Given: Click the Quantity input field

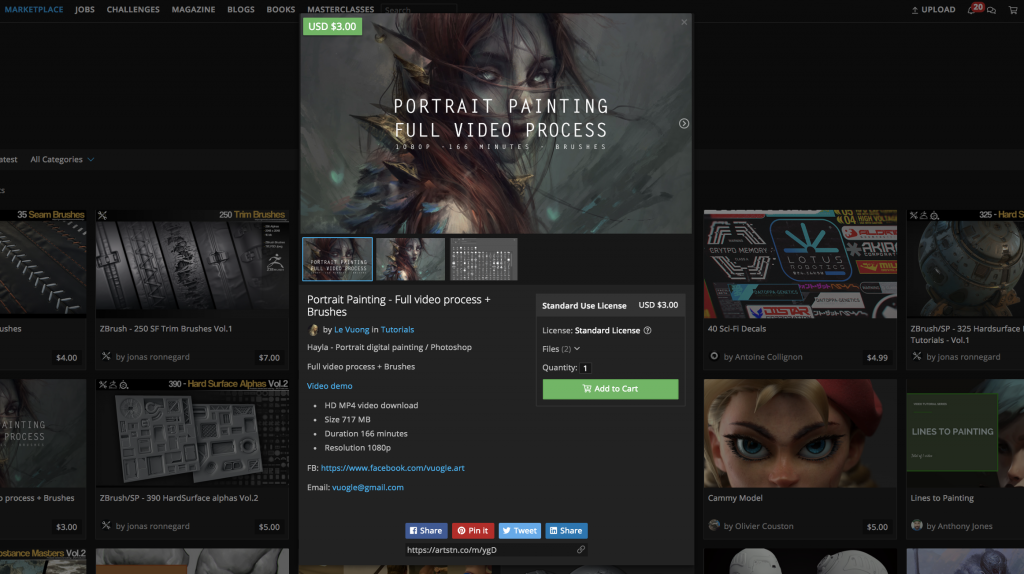Looking at the screenshot, I should [x=585, y=368].
